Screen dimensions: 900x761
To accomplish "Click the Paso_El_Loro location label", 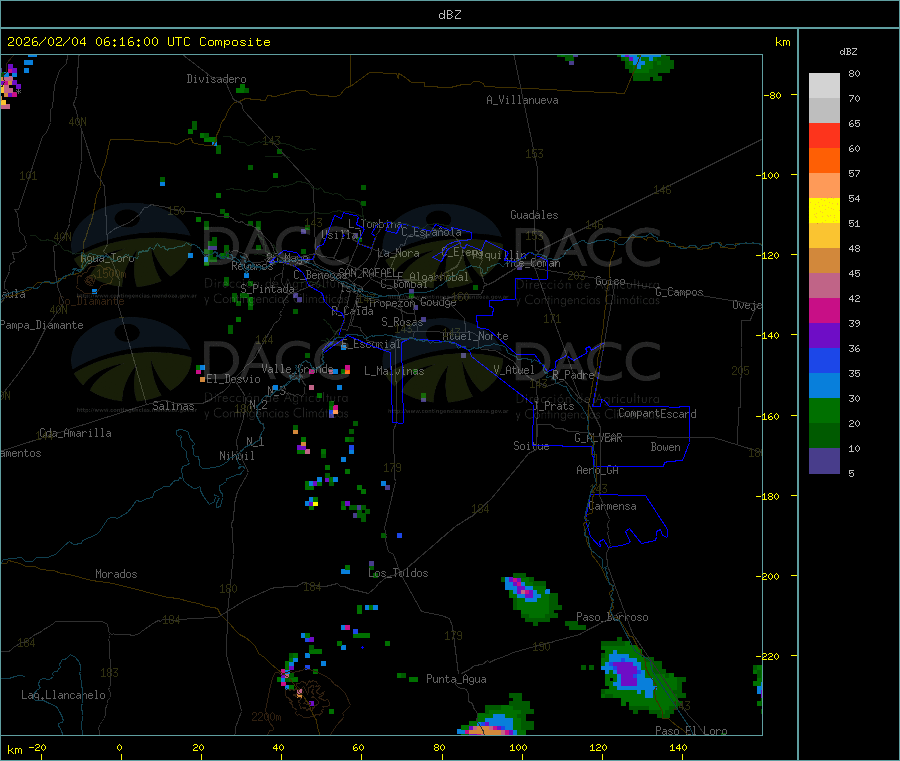I will point(691,731).
